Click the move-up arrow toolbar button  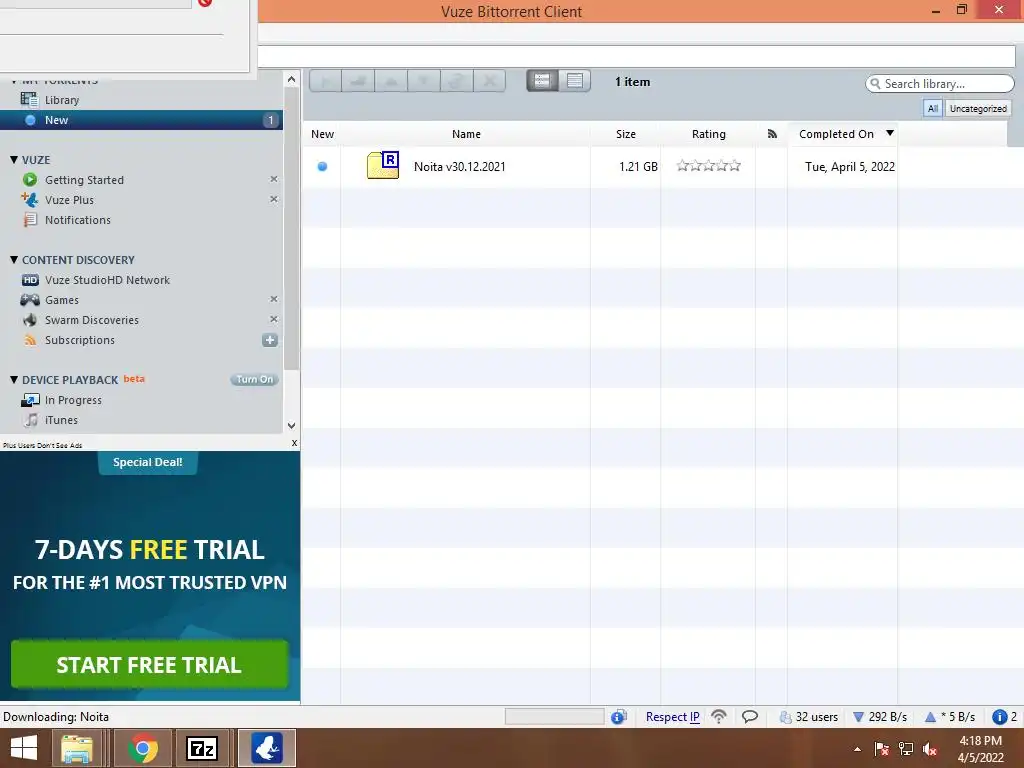[x=391, y=81]
